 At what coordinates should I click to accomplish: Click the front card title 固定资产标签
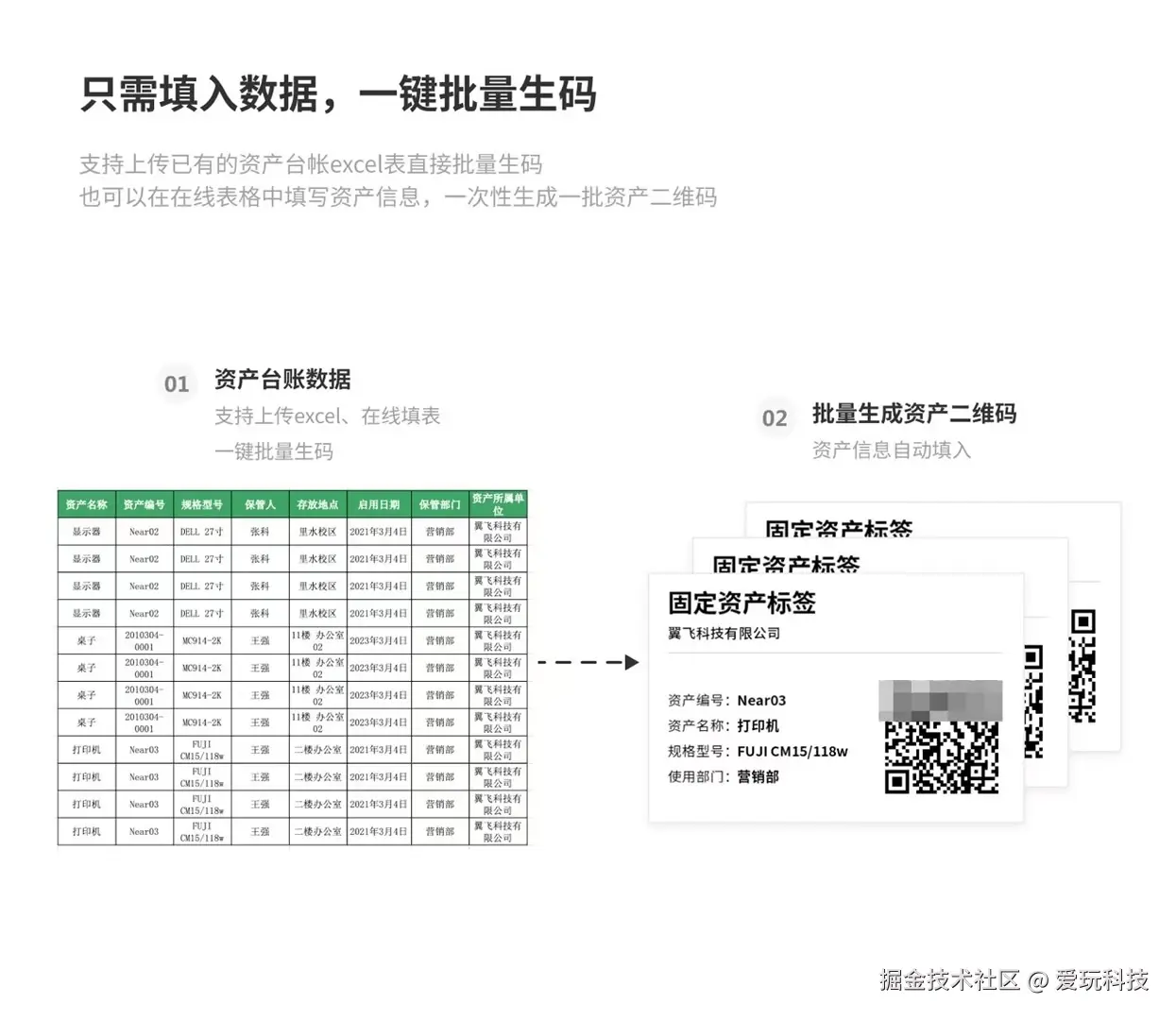(741, 603)
